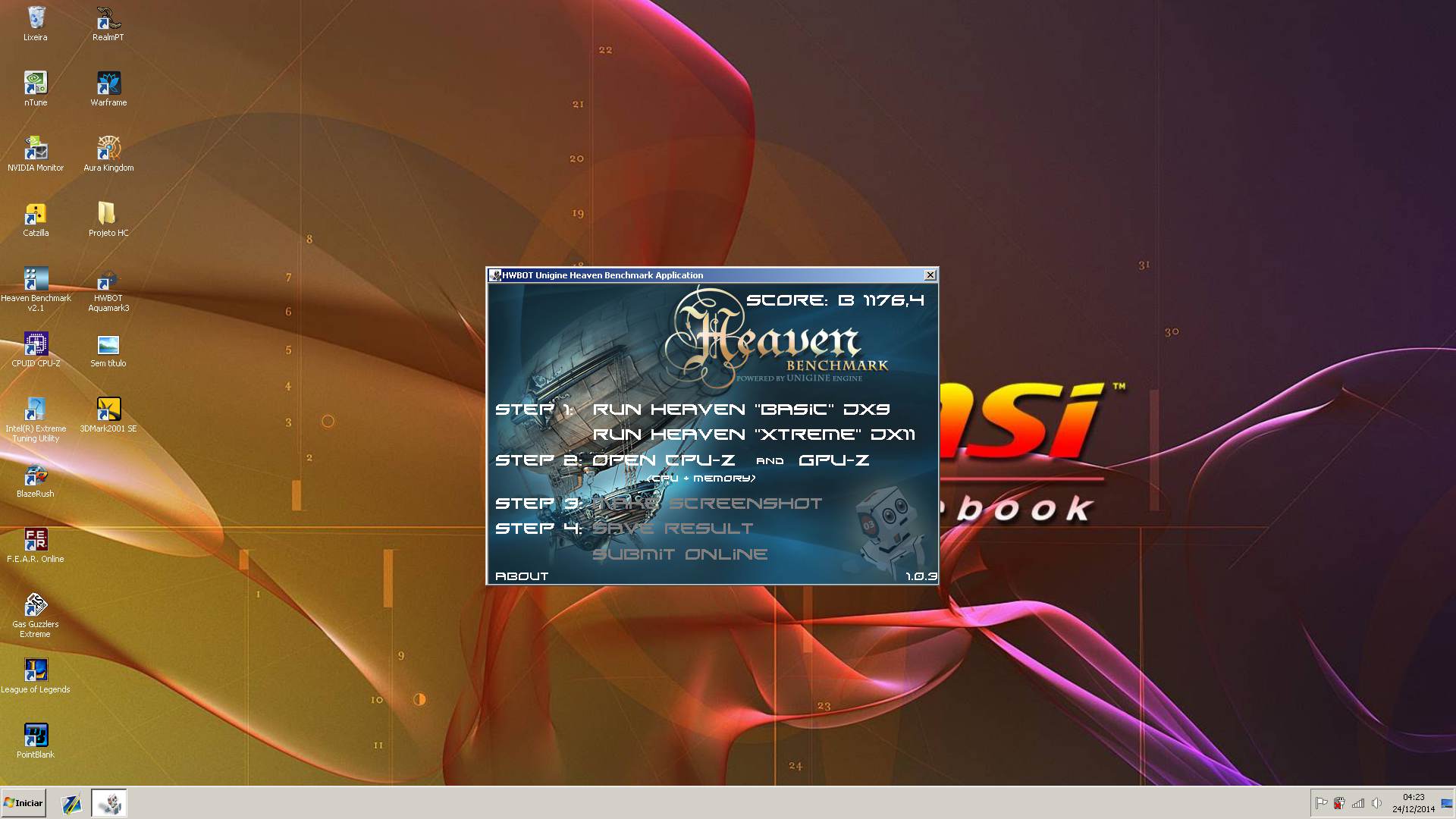Click the HWBOT window title bar icon

[x=495, y=275]
